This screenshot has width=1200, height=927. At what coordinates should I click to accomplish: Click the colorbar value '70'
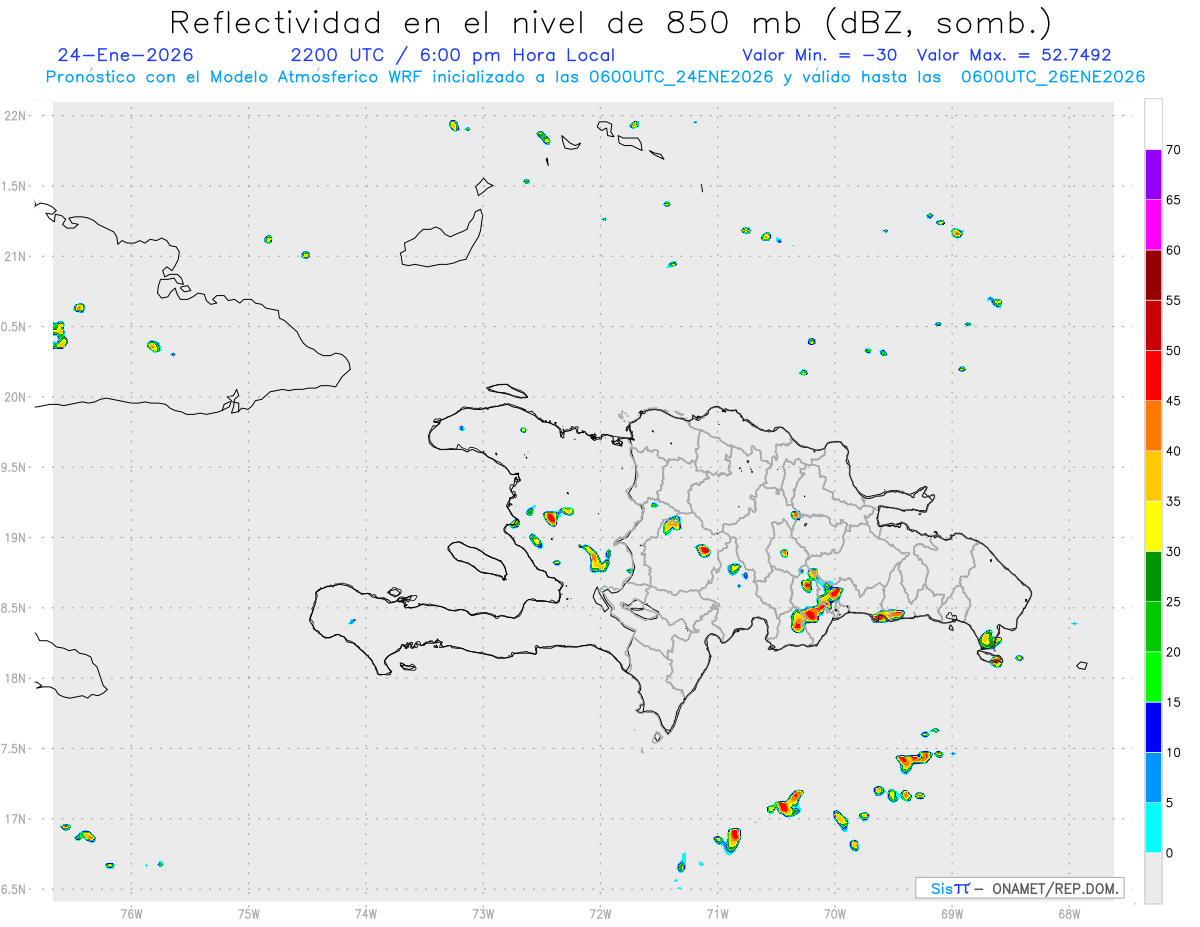(1173, 150)
